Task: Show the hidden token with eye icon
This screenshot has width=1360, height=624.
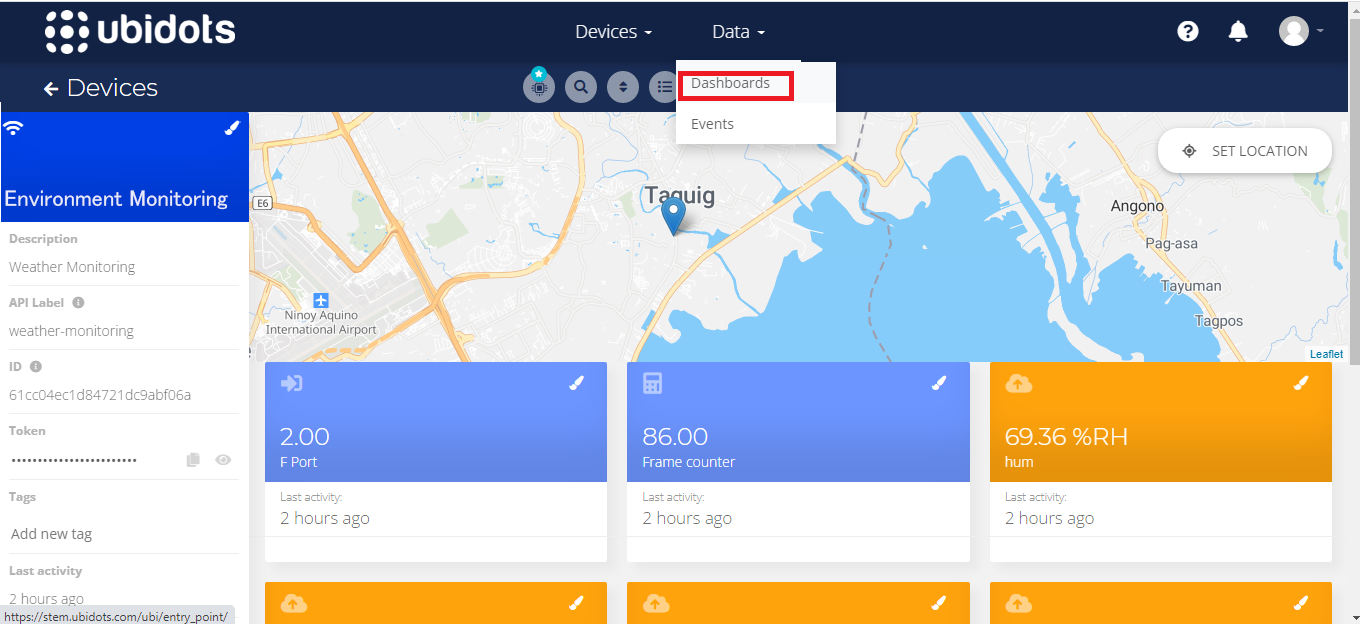Action: pos(223,460)
